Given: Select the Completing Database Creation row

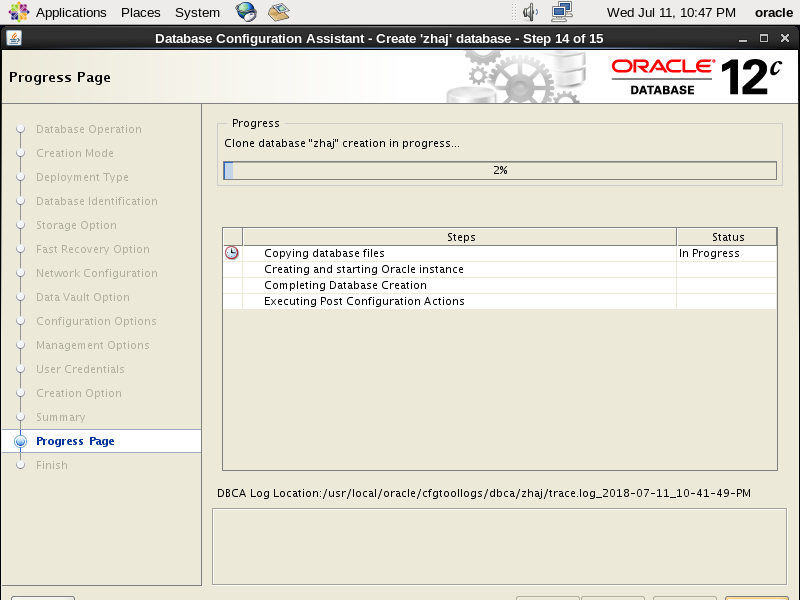Looking at the screenshot, I should tap(500, 285).
